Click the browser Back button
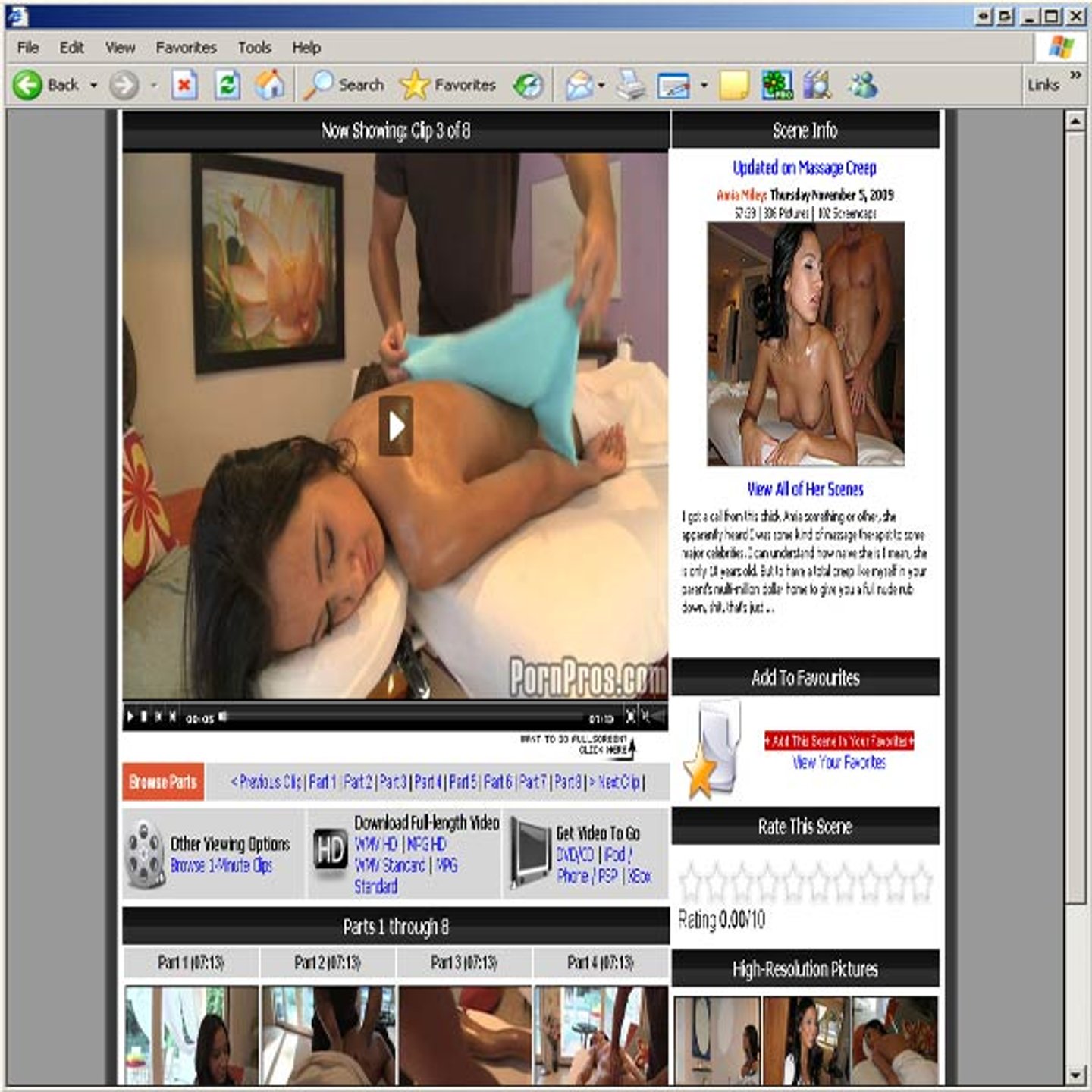The height and width of the screenshot is (1092, 1092). tap(46, 85)
